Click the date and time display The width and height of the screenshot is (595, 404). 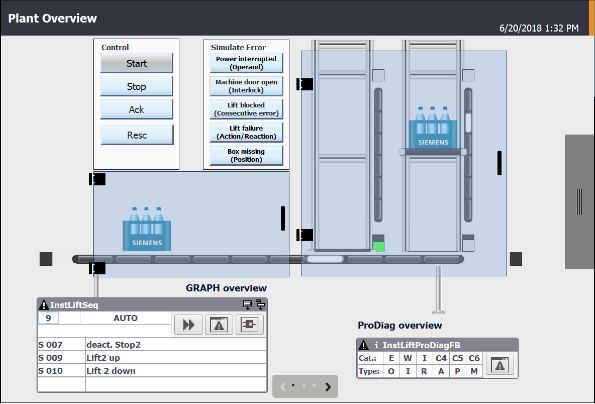[539, 28]
